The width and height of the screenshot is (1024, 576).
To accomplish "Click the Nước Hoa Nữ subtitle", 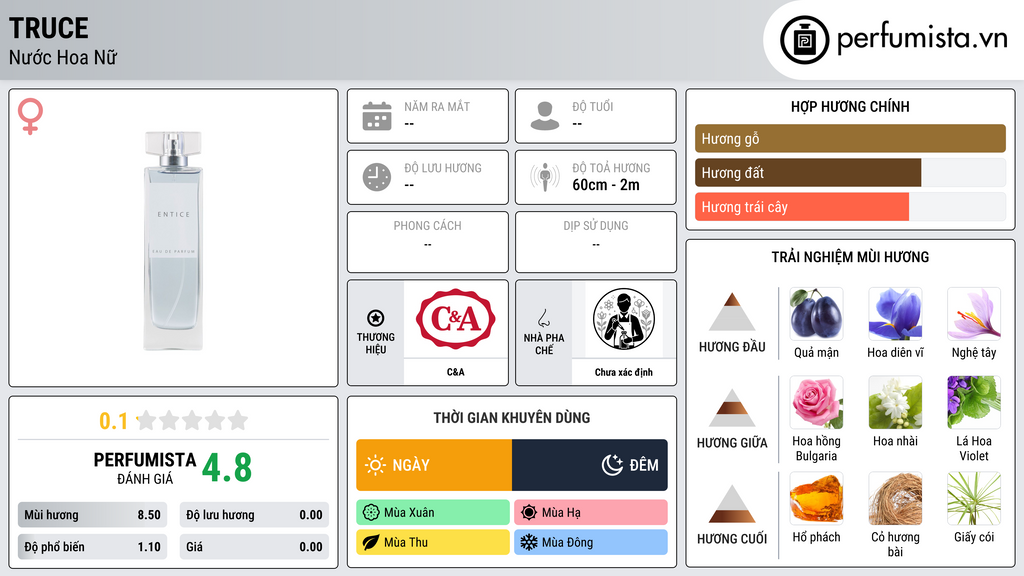I will click(63, 57).
